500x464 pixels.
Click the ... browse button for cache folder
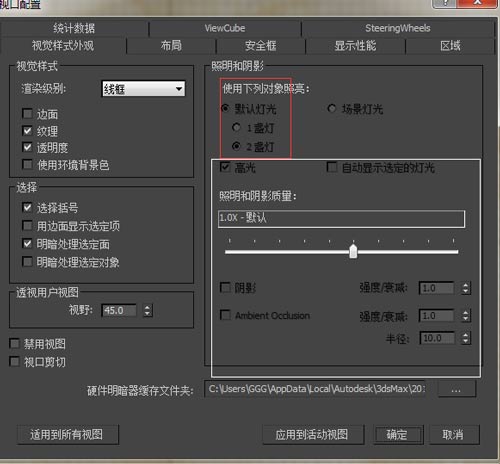point(456,389)
